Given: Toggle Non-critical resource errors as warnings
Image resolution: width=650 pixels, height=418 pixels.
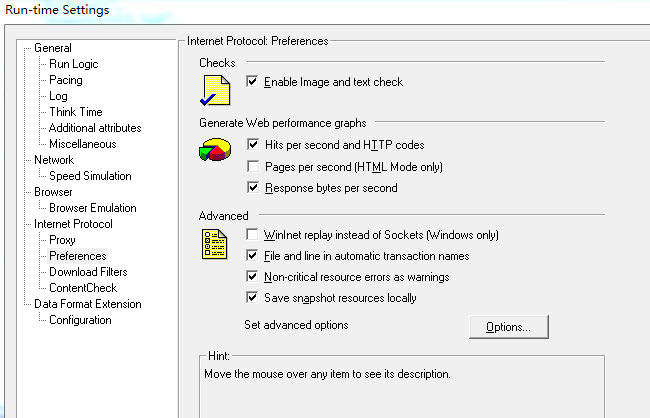Looking at the screenshot, I should (252, 277).
